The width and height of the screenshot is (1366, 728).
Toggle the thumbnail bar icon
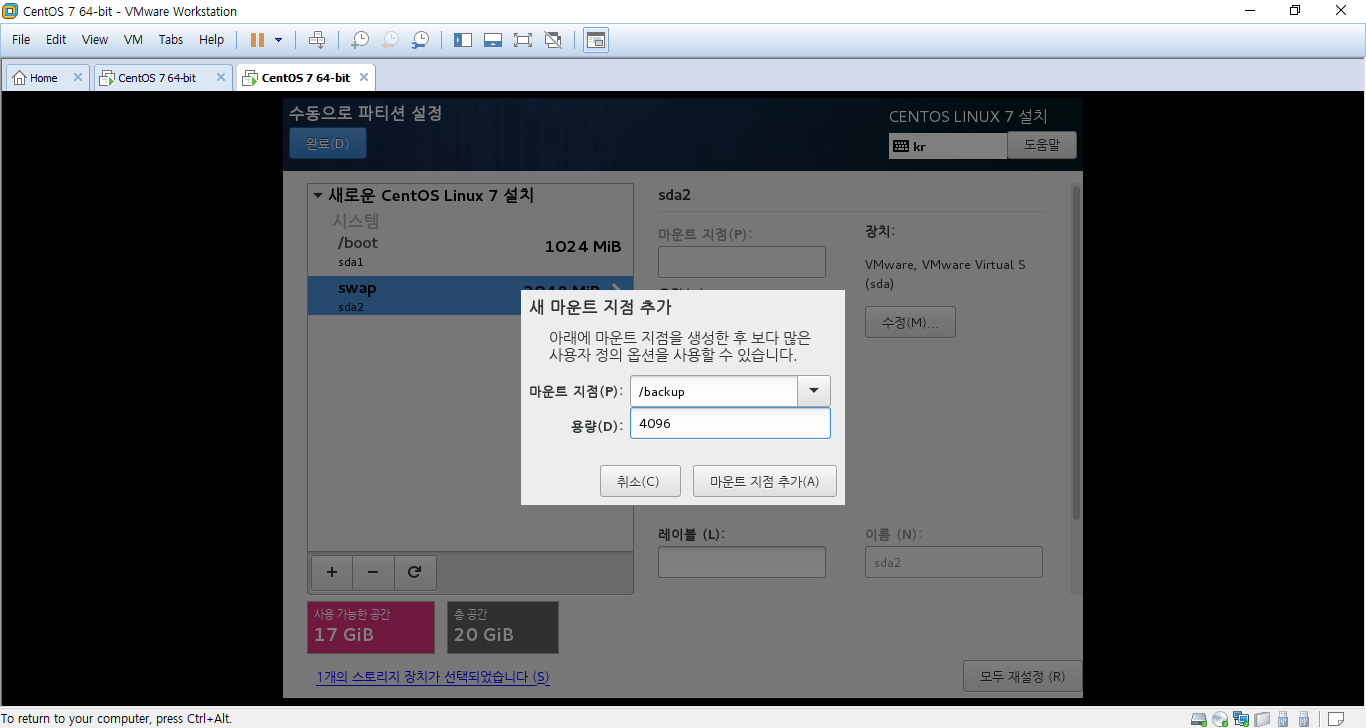tap(492, 40)
